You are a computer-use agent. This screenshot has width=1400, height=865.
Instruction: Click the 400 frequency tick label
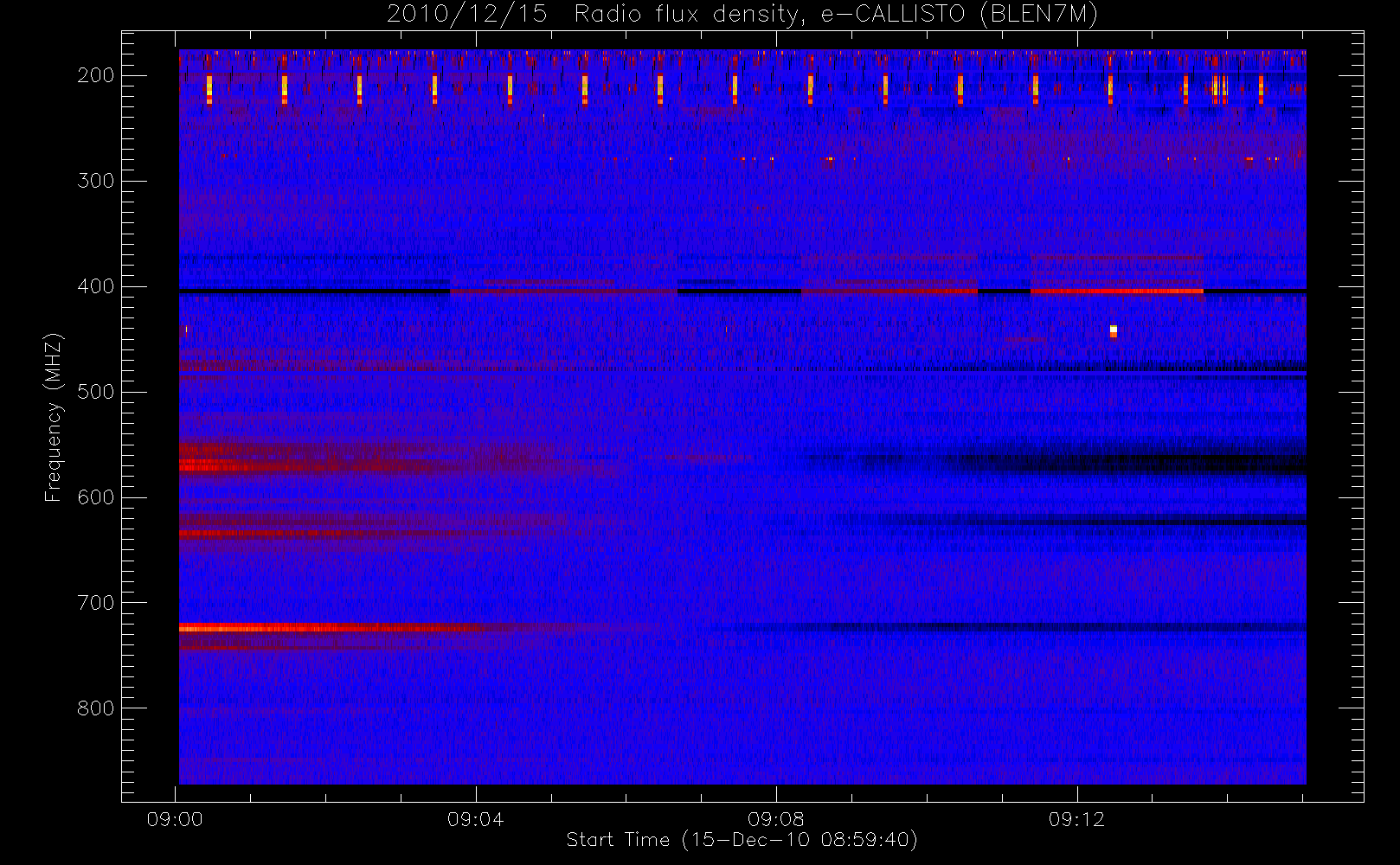click(96, 286)
